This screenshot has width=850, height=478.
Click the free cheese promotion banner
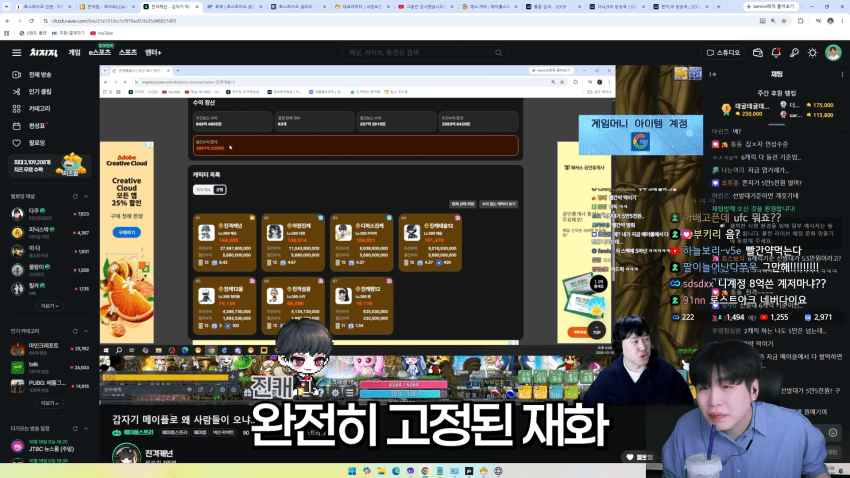49,165
